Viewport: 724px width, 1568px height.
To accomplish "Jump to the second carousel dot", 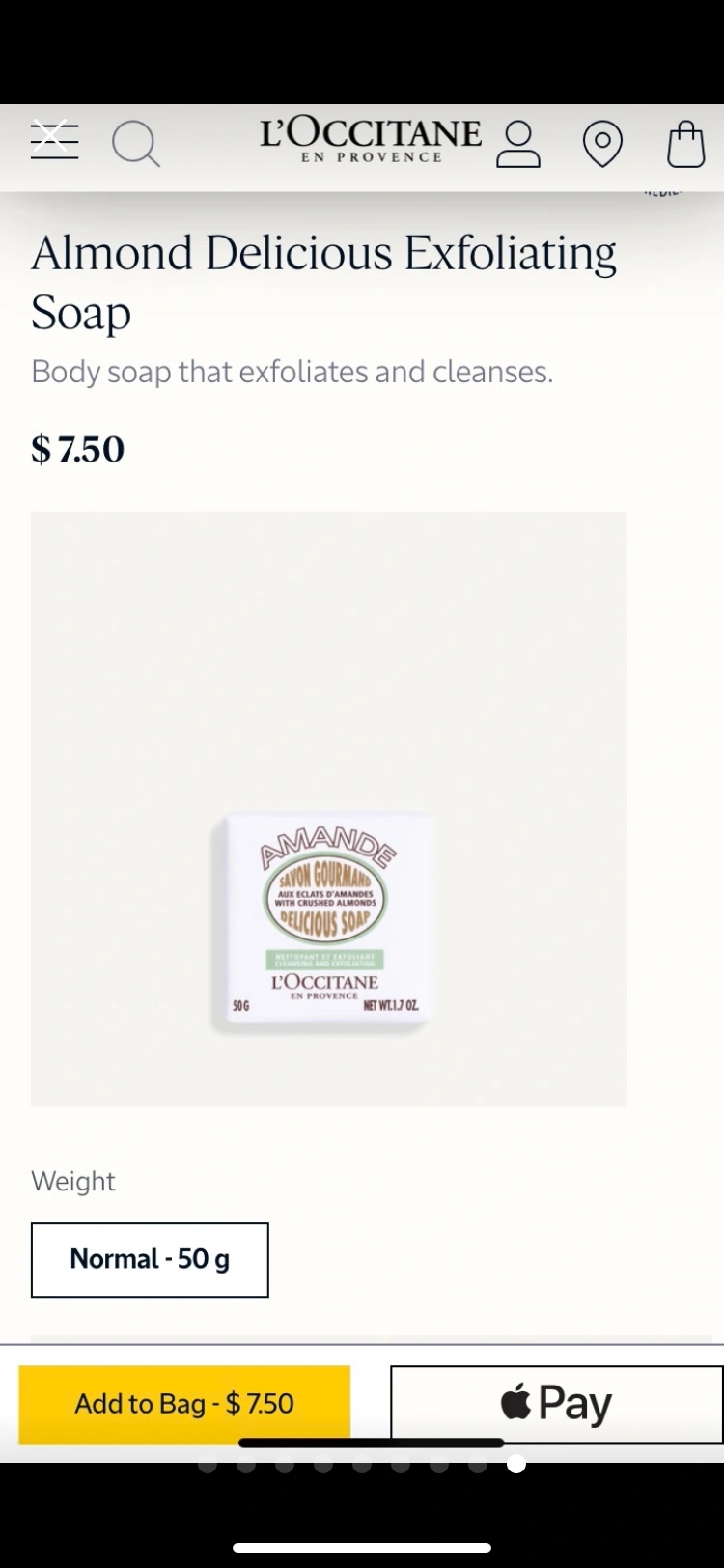I will (246, 1465).
